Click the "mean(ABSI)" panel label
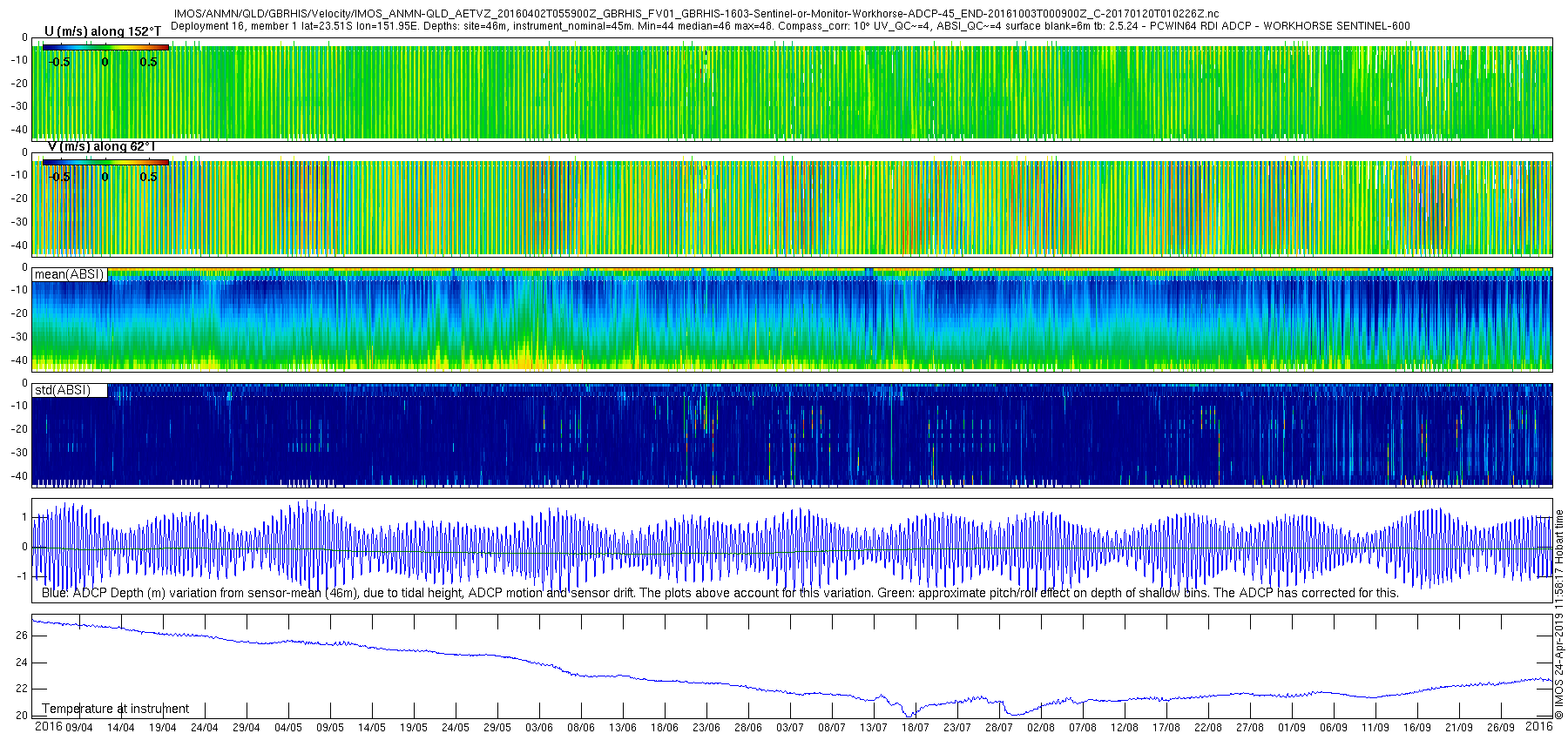1568x740 pixels. (x=70, y=275)
